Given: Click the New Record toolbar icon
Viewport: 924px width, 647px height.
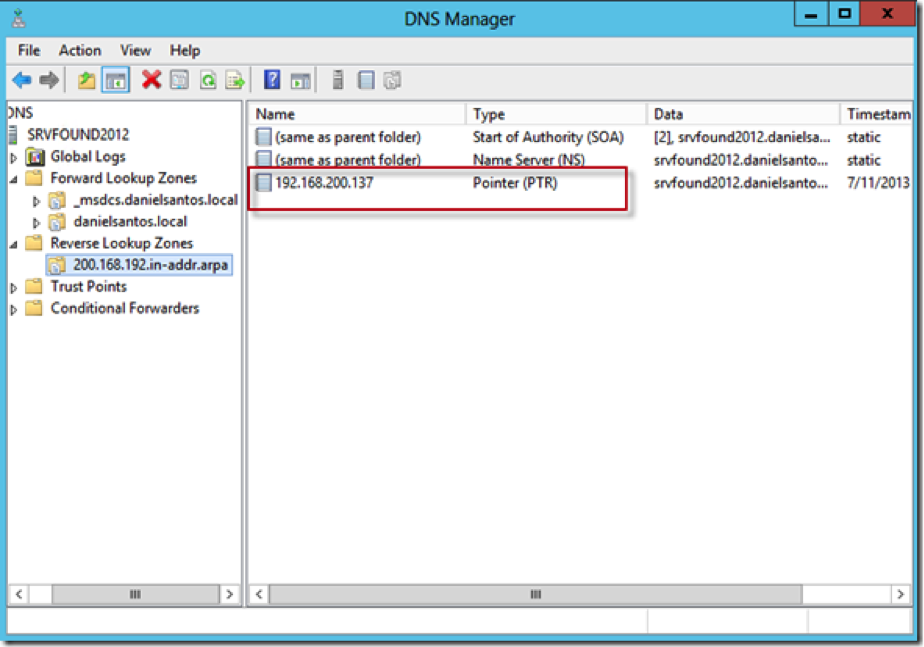Looking at the screenshot, I should 366,80.
